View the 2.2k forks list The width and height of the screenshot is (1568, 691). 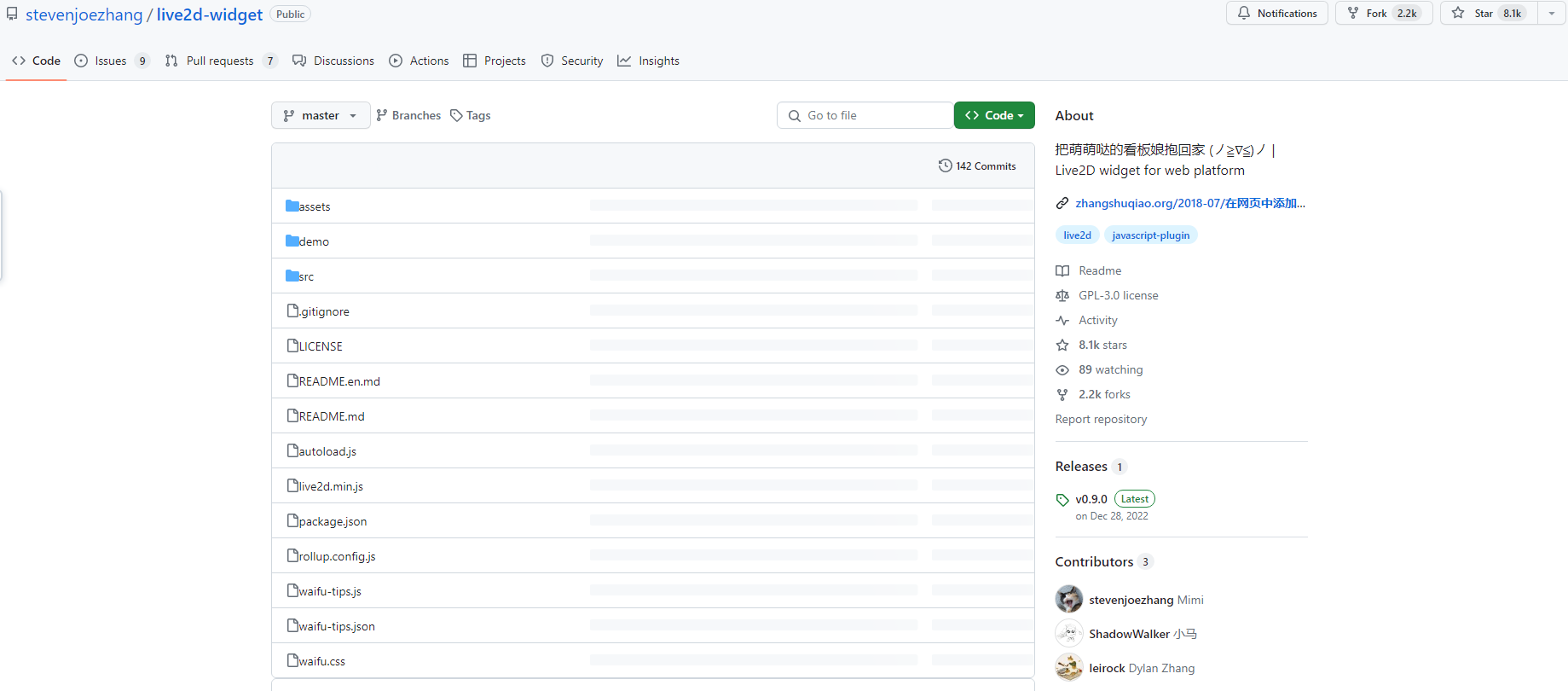coord(1104,394)
